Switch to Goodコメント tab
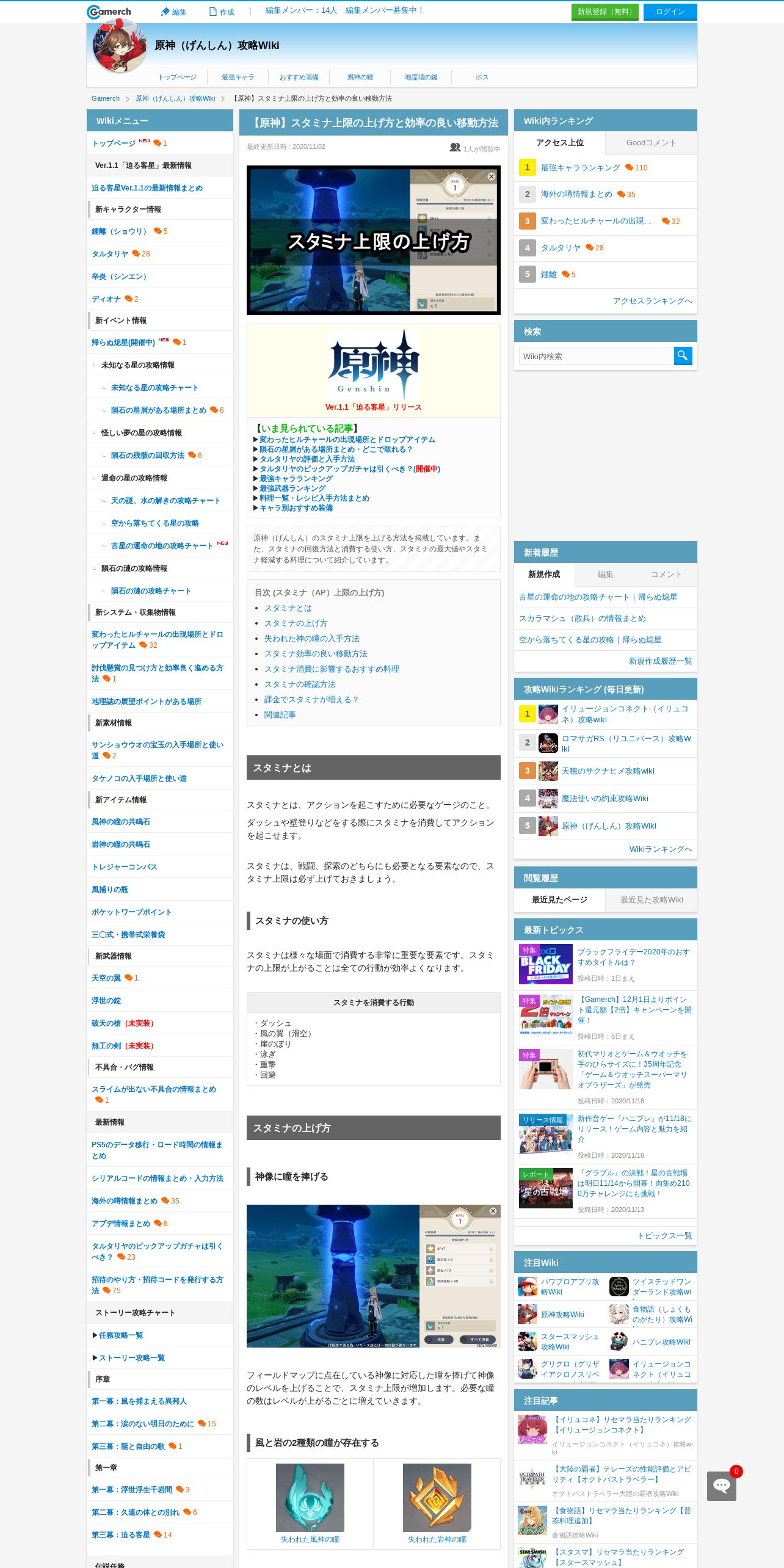The width and height of the screenshot is (784, 1568). pos(651,143)
